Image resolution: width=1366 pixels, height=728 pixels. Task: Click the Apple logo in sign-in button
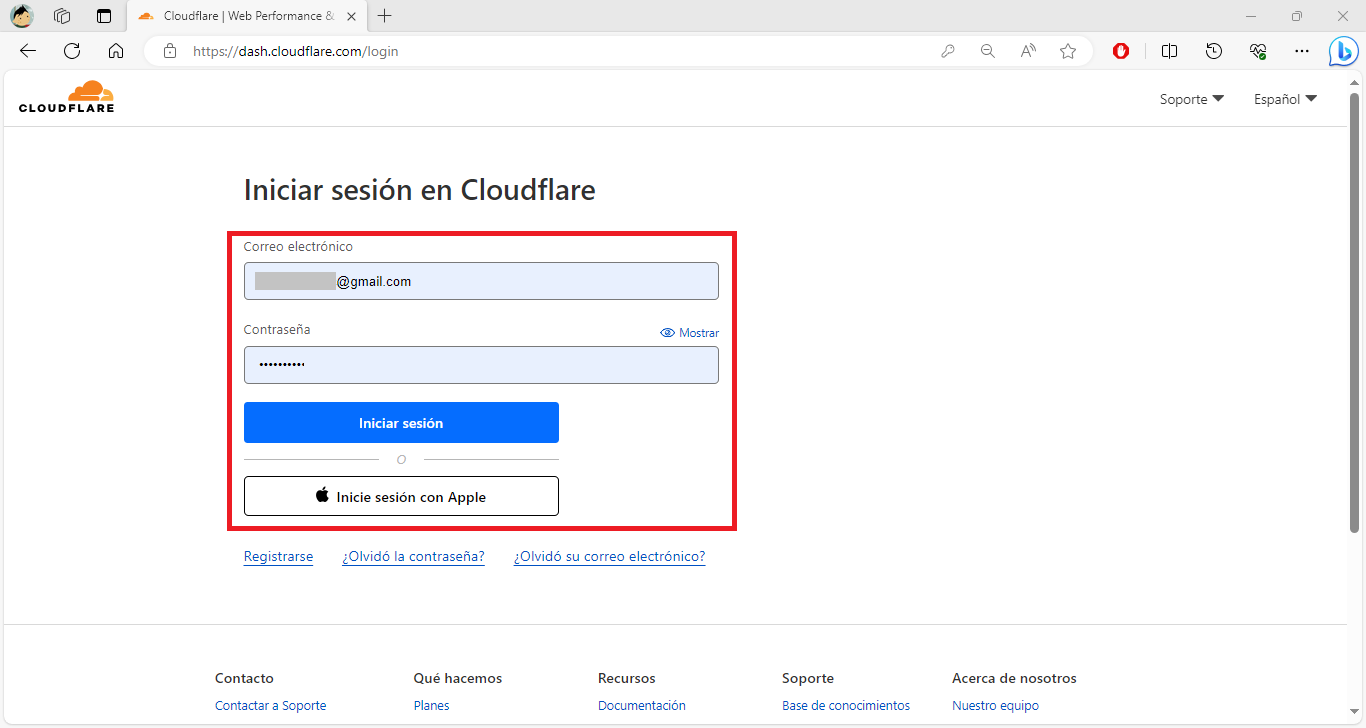point(322,495)
